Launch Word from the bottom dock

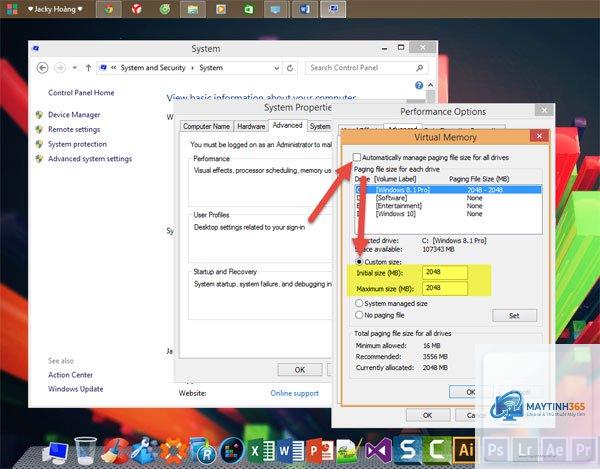click(291, 451)
